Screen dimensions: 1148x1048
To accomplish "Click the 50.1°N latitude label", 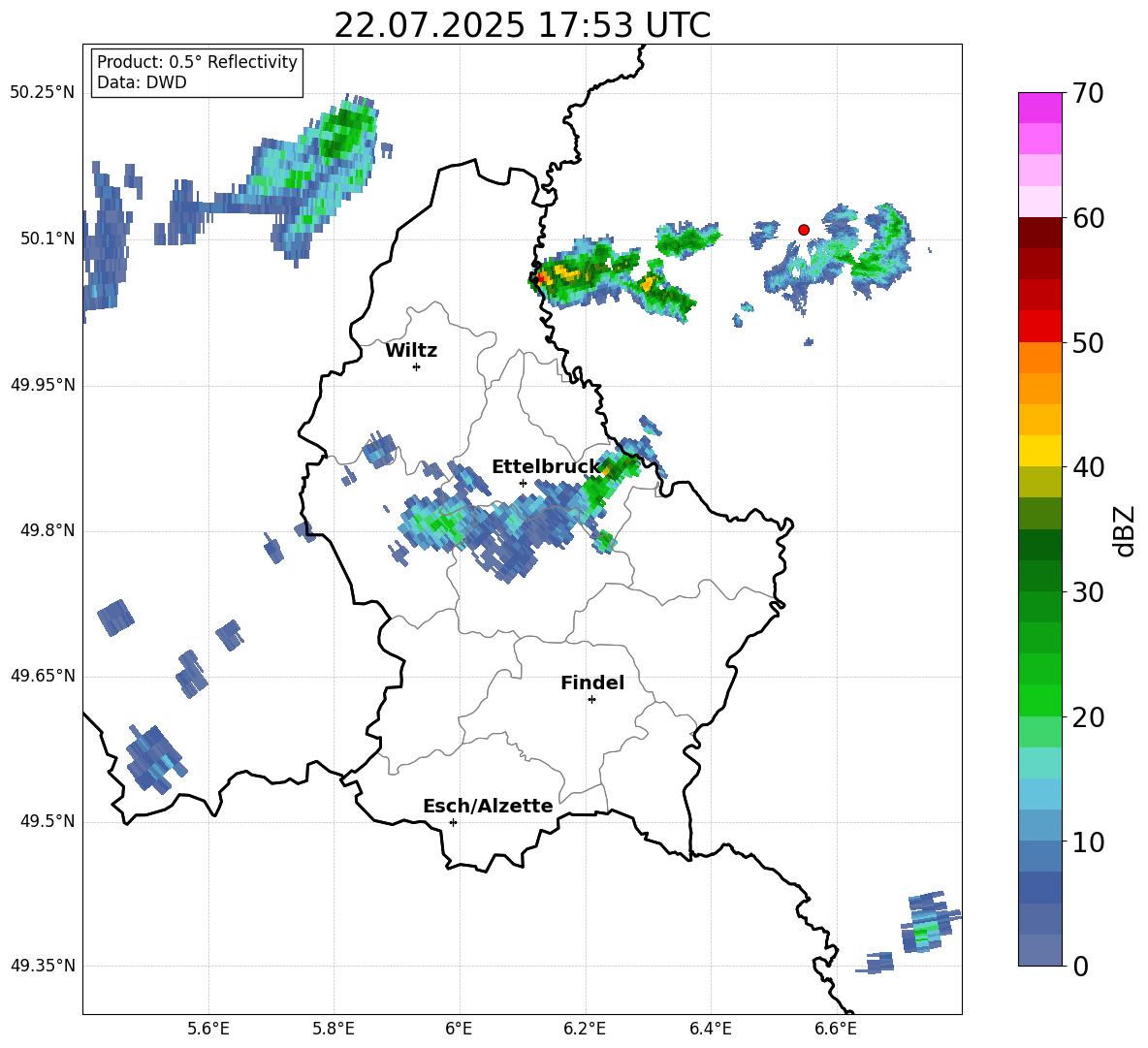I will (48, 238).
